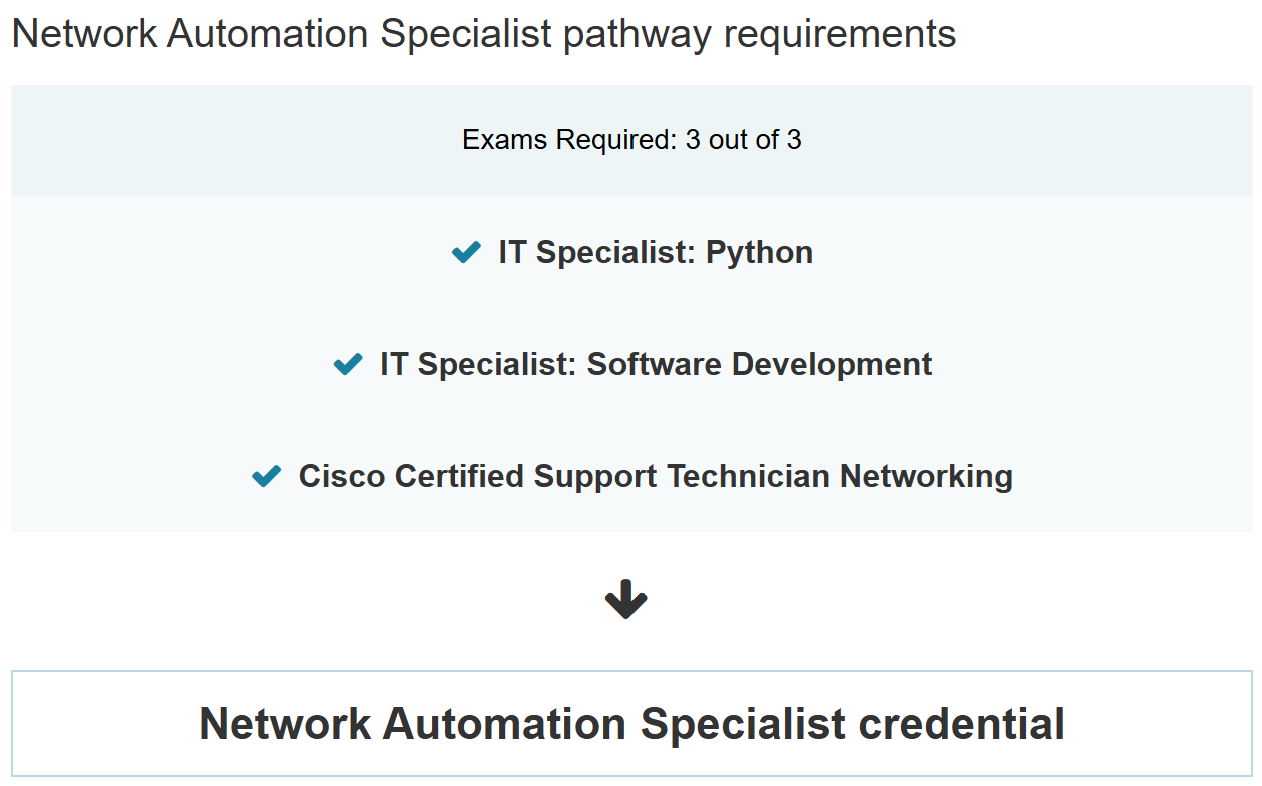Image resolution: width=1262 pixels, height=786 pixels.
Task: Toggle completion status for IT Specialist: Python
Action: [x=465, y=252]
